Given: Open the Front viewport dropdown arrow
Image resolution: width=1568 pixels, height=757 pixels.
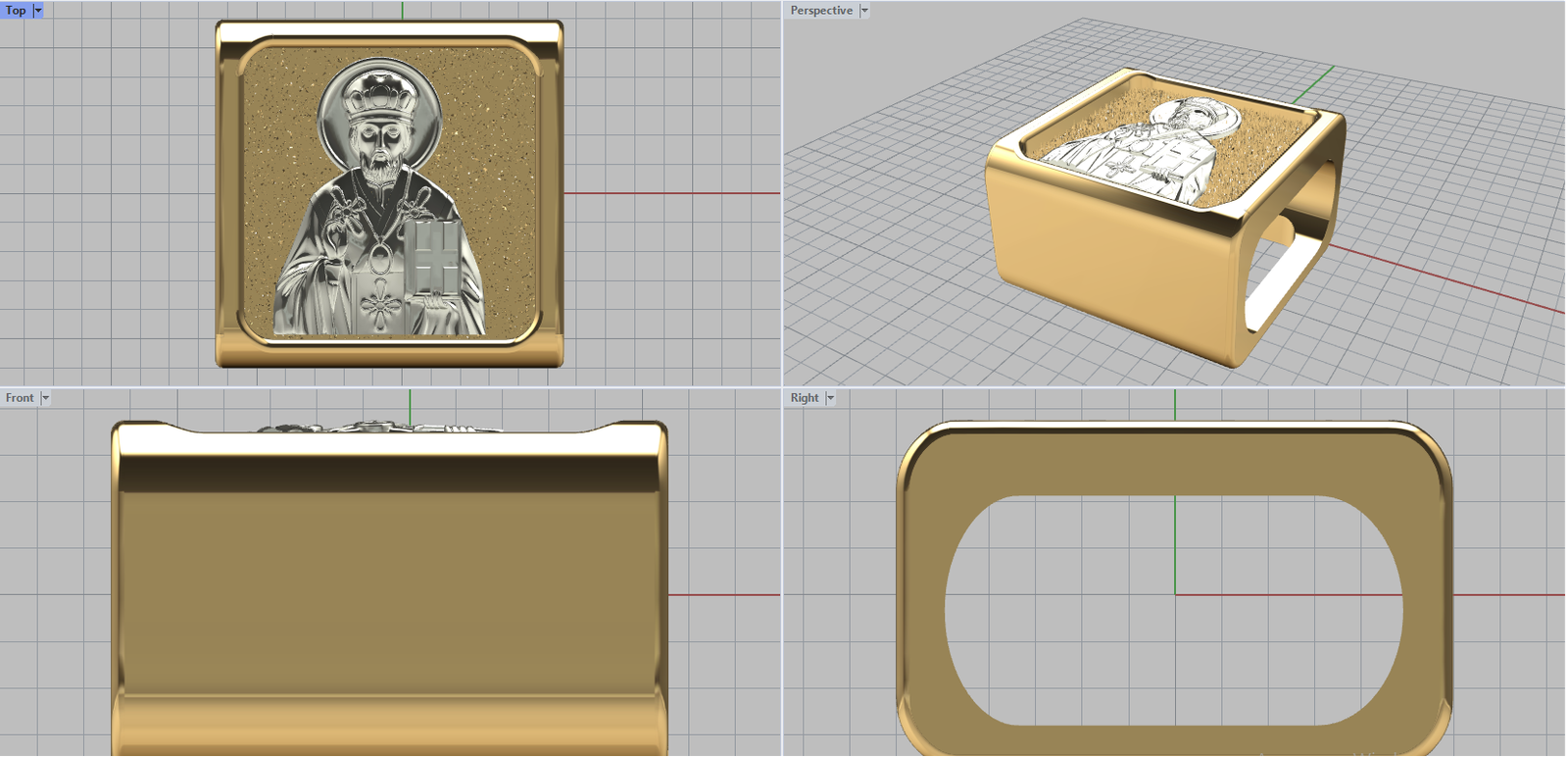Looking at the screenshot, I should 45,398.
